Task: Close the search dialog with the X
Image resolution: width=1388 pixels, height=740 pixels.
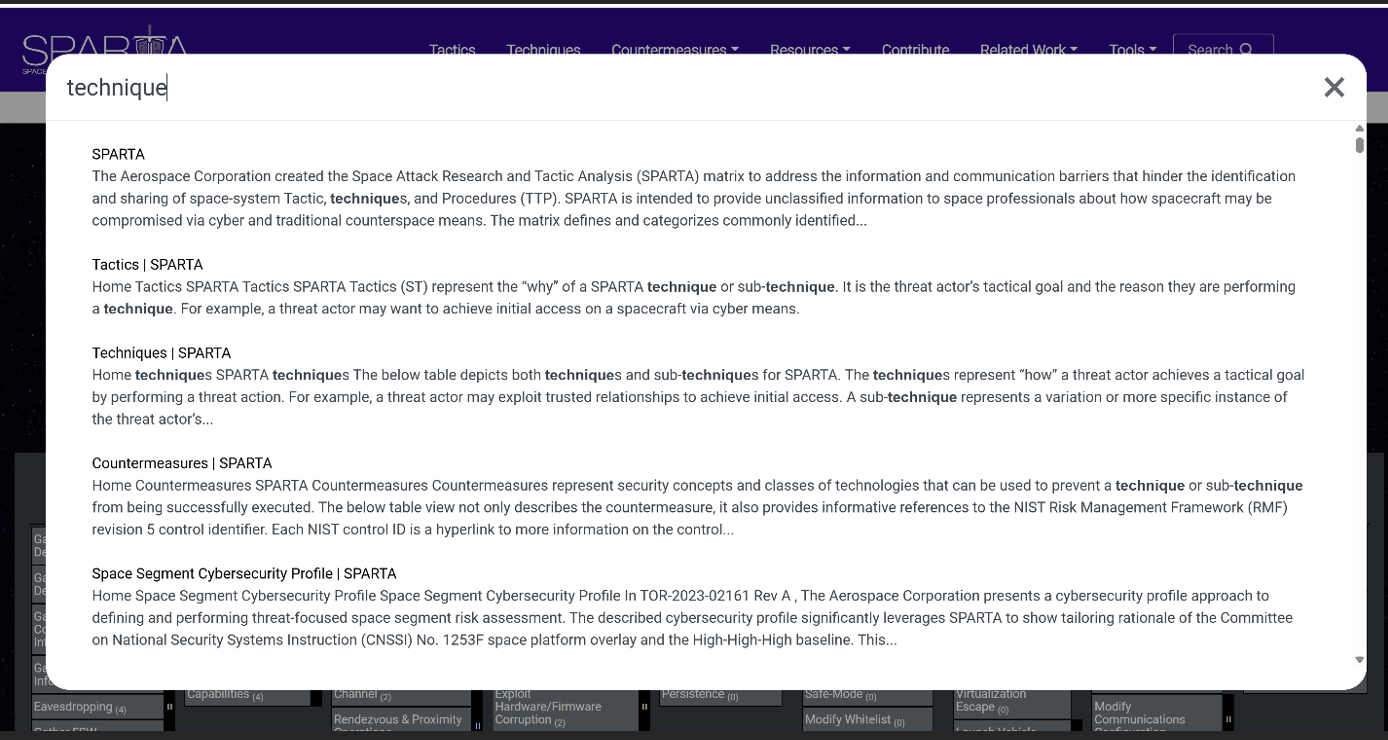Action: tap(1334, 87)
